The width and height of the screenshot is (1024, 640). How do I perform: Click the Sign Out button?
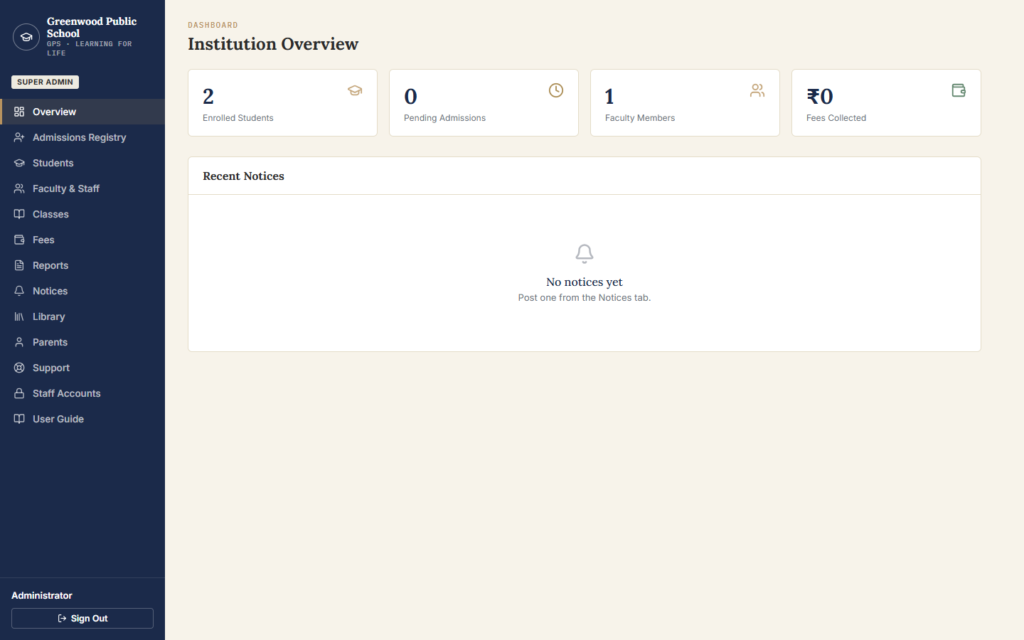(x=82, y=618)
